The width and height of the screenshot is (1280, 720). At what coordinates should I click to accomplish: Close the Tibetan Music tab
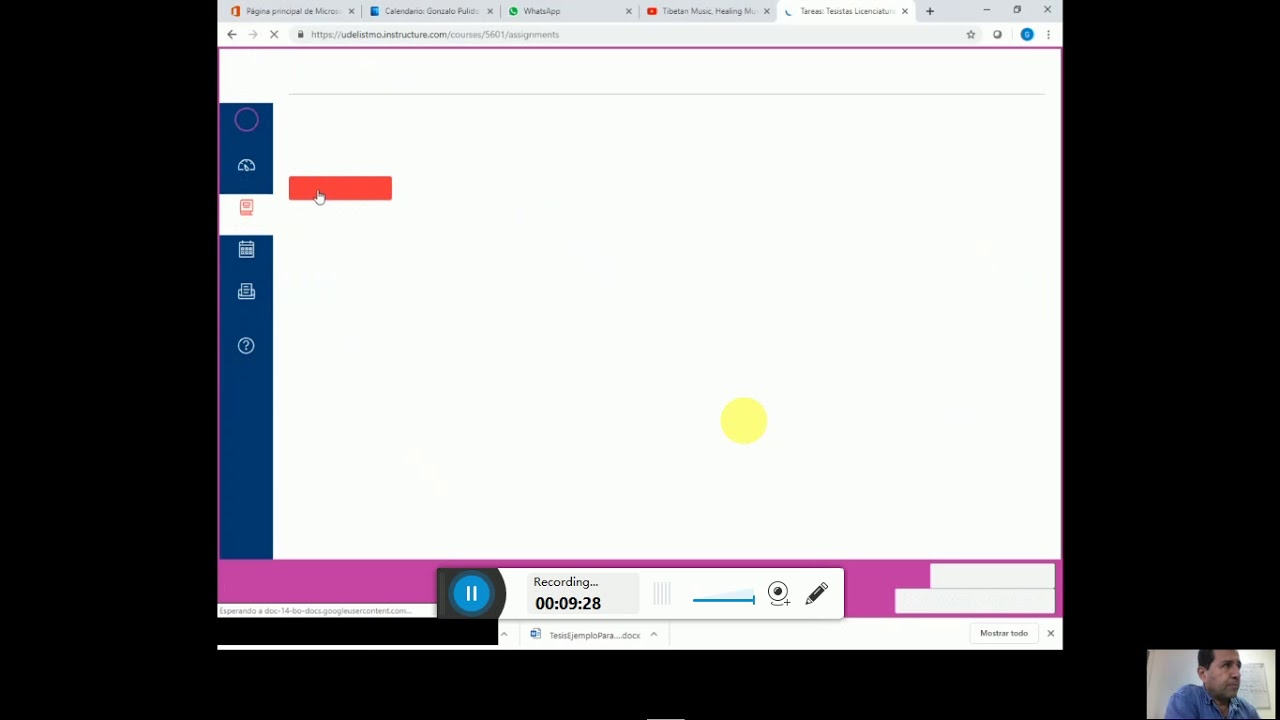(x=767, y=11)
